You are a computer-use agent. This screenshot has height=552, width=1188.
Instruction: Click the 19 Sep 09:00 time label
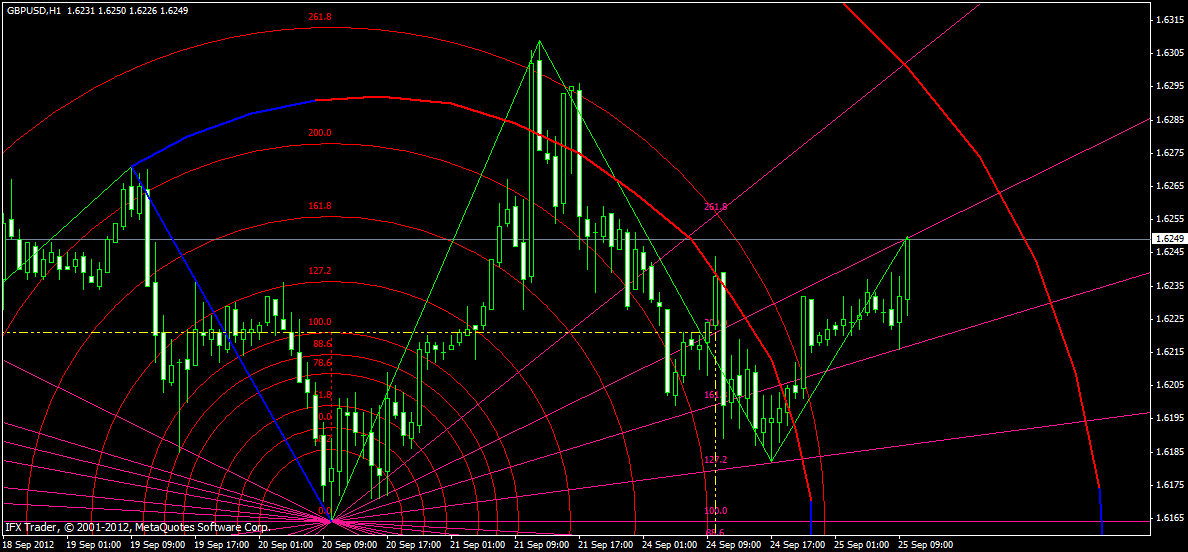click(x=156, y=544)
